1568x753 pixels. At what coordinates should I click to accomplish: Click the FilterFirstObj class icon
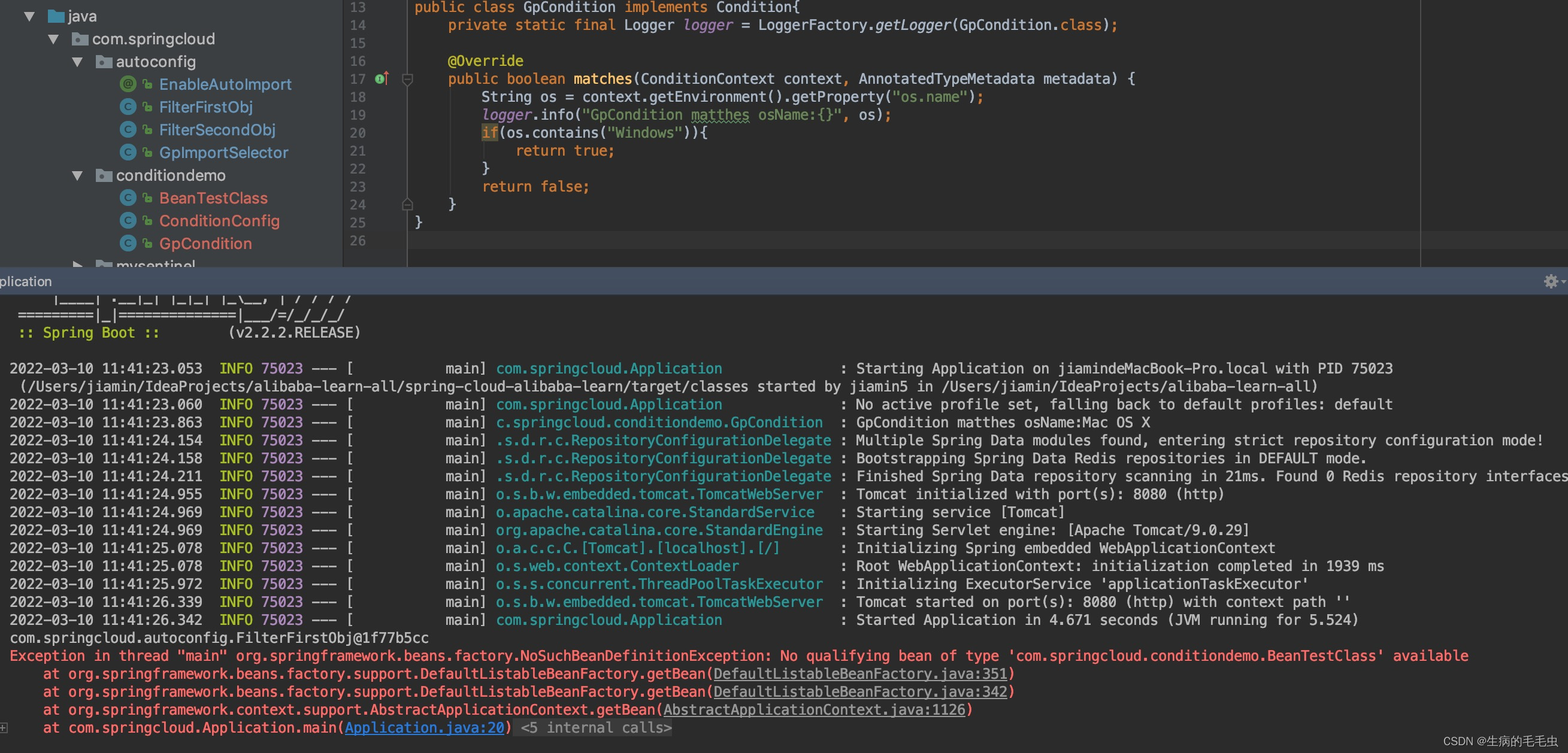pyautogui.click(x=128, y=107)
